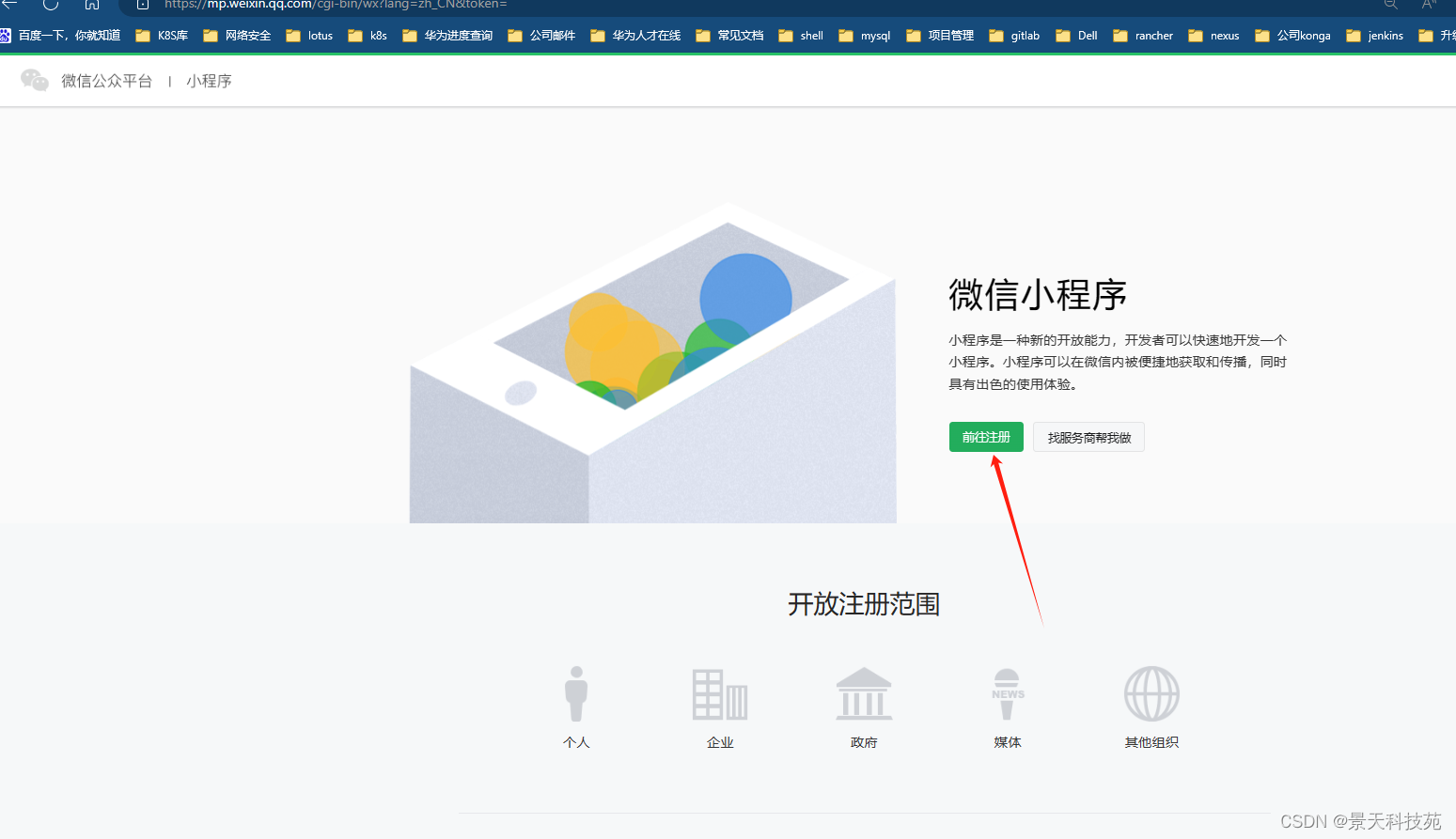Click the 政府 label
The height and width of the screenshot is (839, 1456).
pos(864,742)
